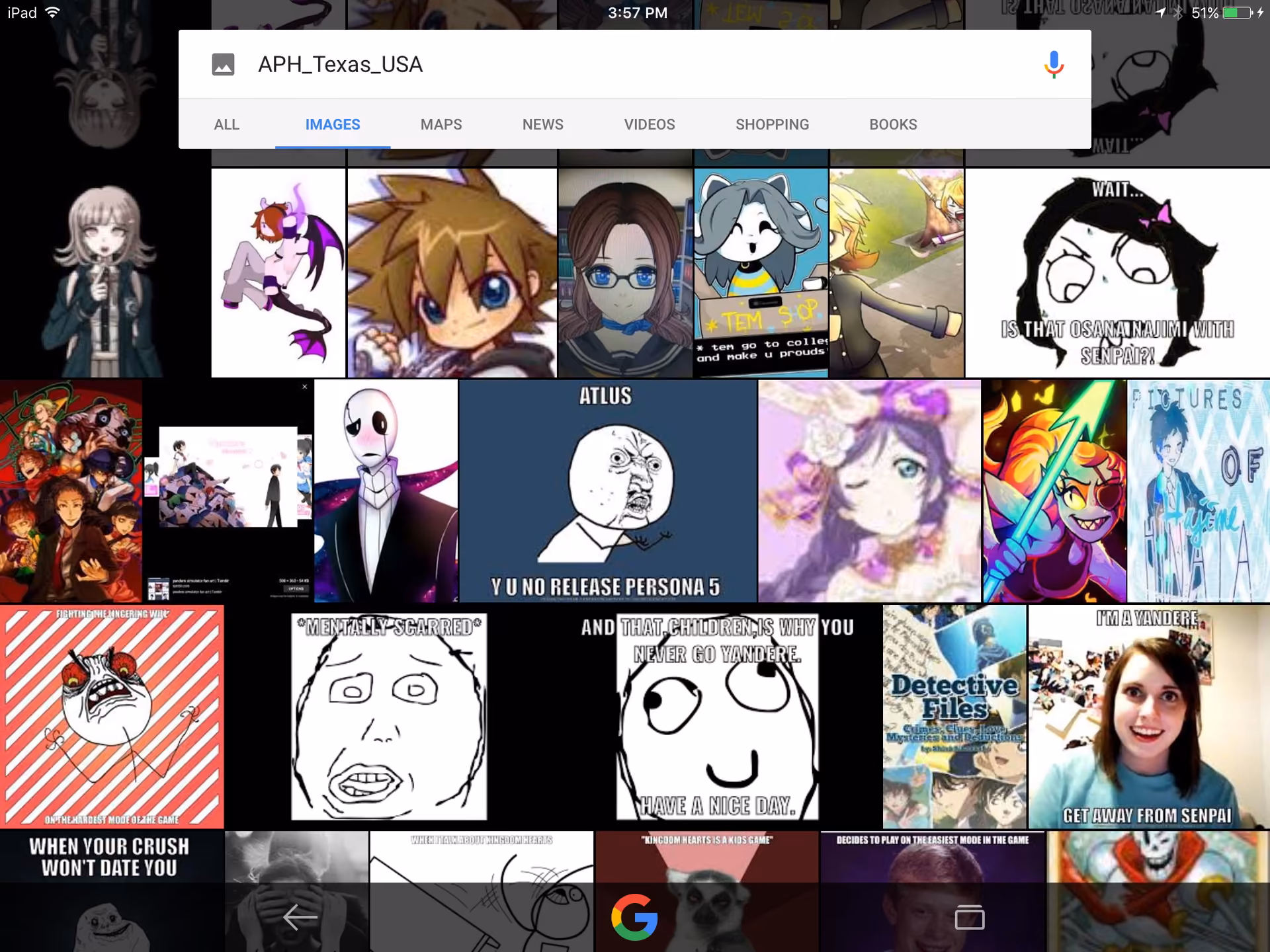The width and height of the screenshot is (1270, 952).
Task: Open the VIDEOS tab
Action: (650, 124)
